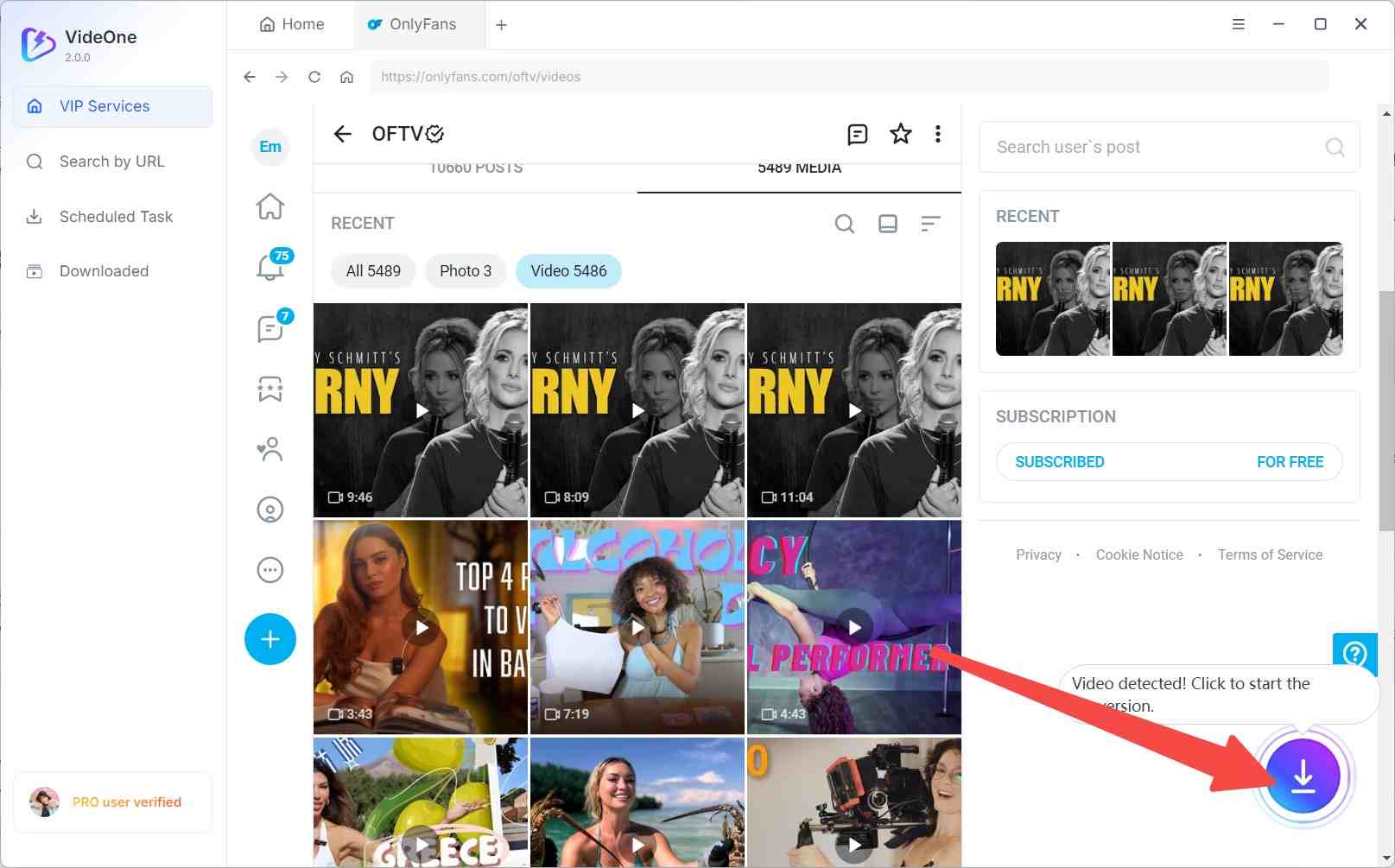Click the OFTV verified checkmark badge
This screenshot has height=868, width=1395.
pyautogui.click(x=434, y=134)
